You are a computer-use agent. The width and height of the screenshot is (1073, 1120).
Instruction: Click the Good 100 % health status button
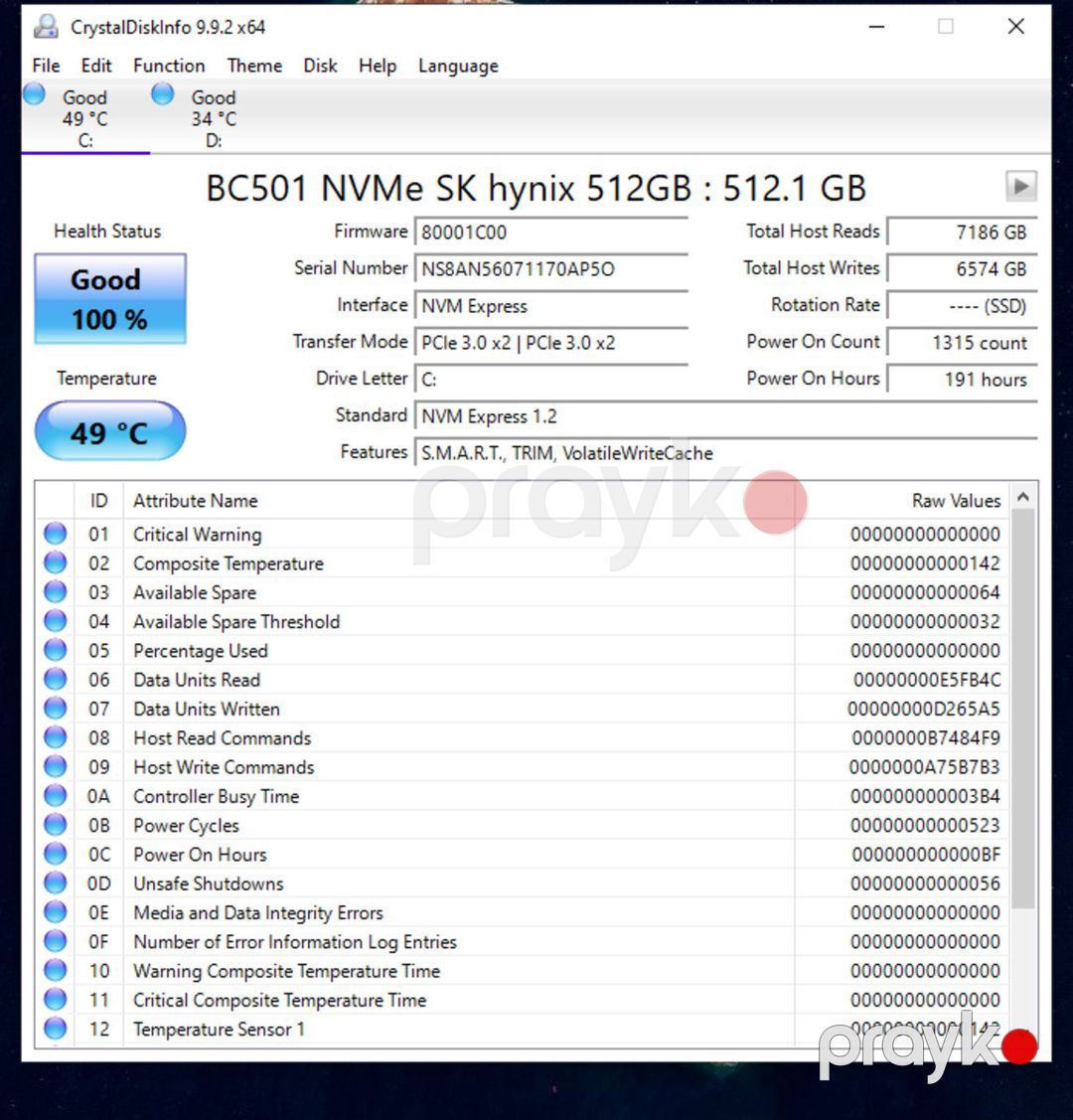click(x=110, y=298)
